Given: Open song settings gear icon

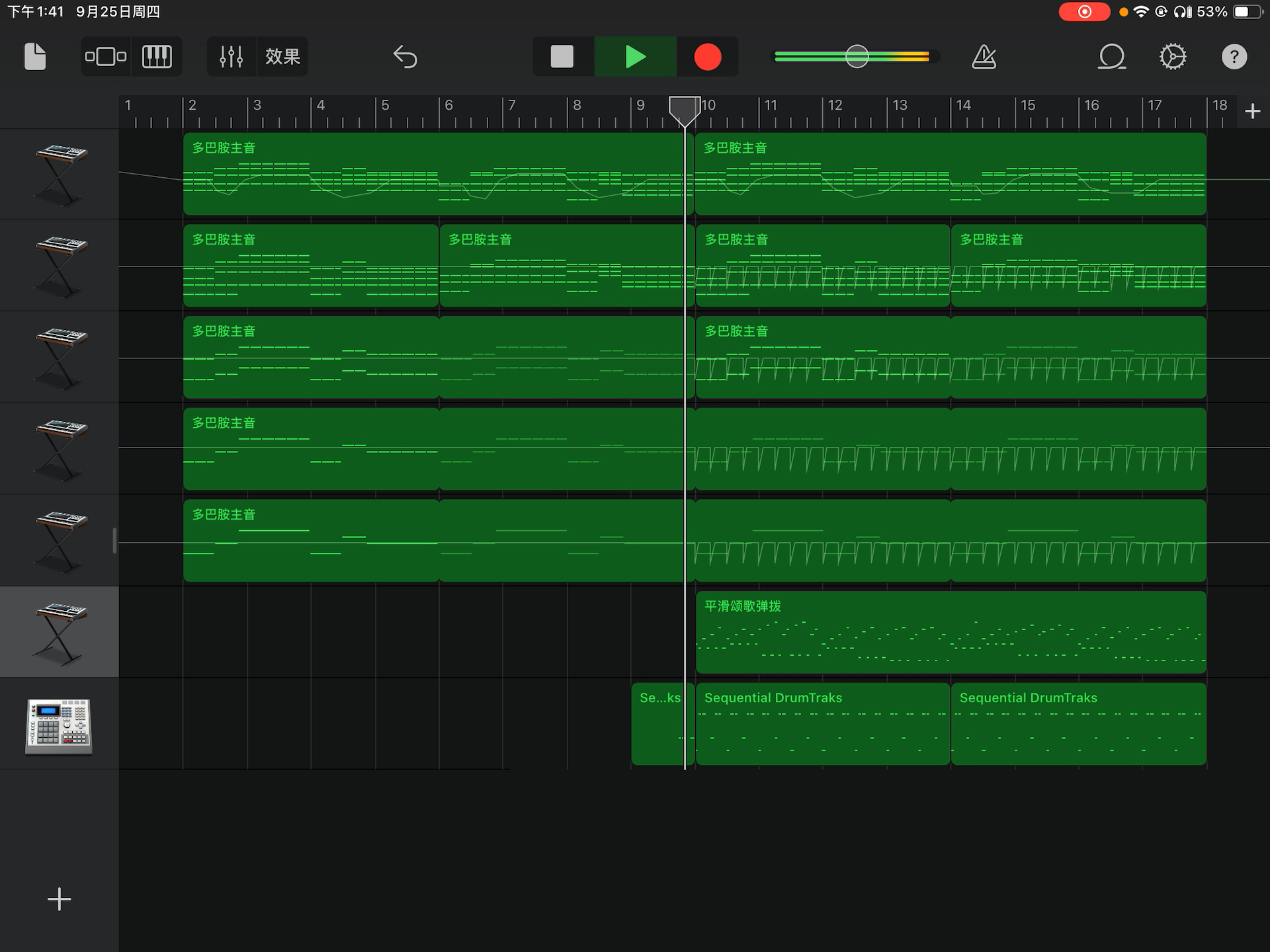Looking at the screenshot, I should pos(1172,57).
